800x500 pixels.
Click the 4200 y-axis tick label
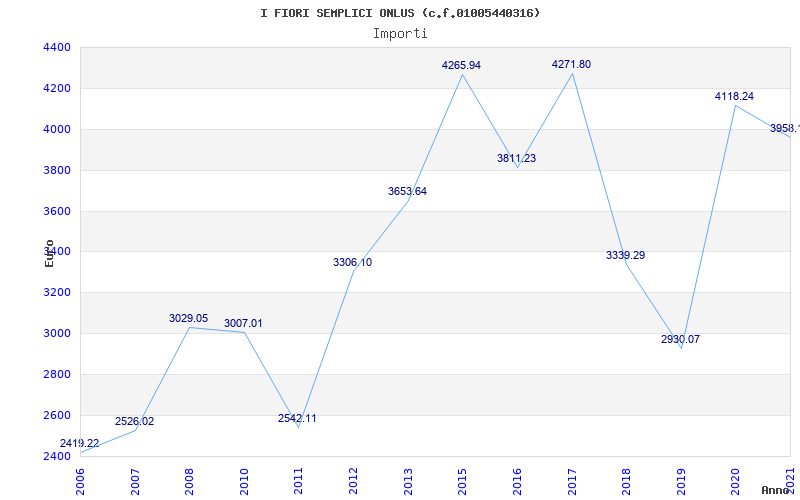(55, 88)
